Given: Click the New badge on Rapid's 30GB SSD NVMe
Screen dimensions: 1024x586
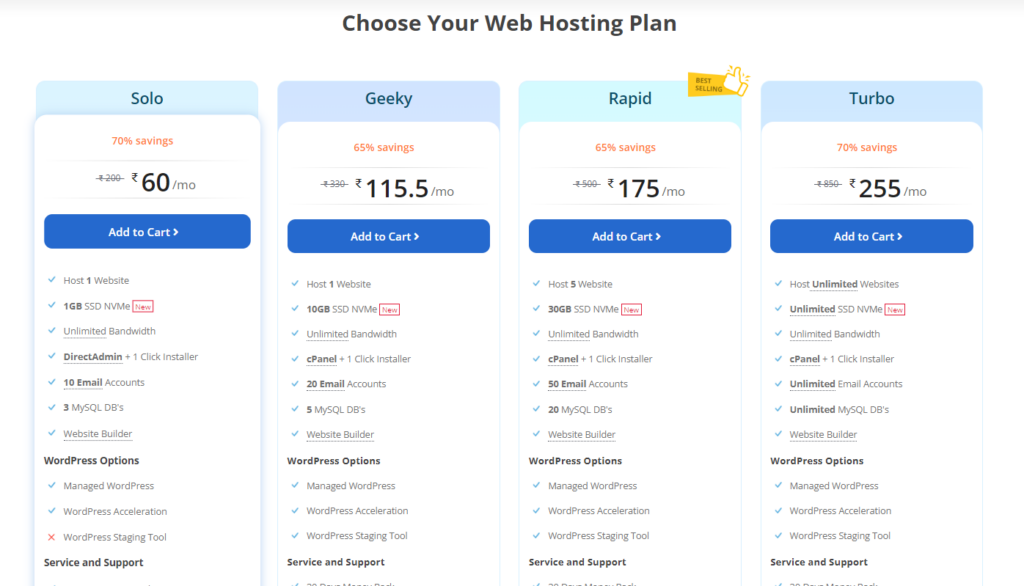Looking at the screenshot, I should click(630, 309).
